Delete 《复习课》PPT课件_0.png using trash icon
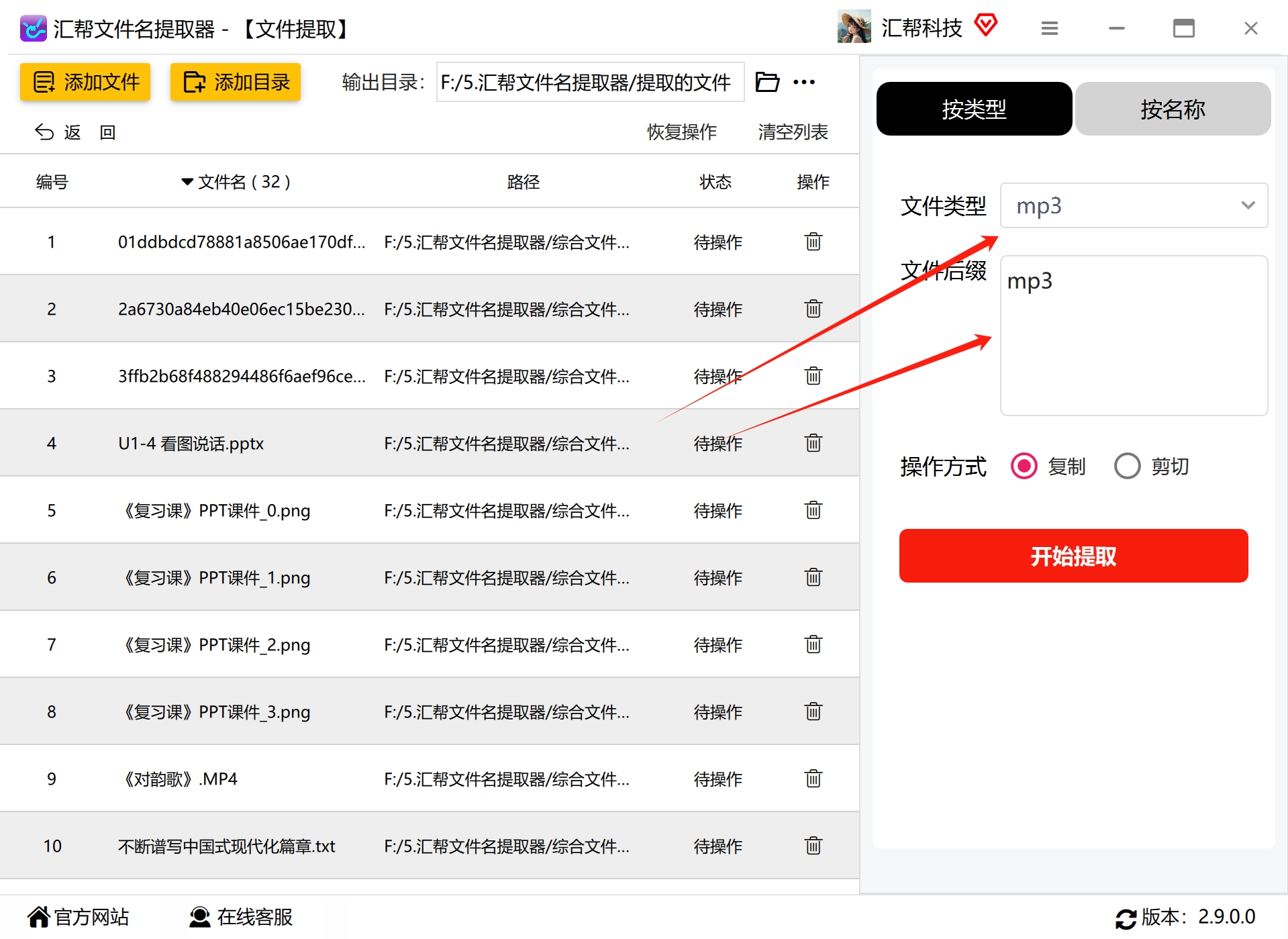The height and width of the screenshot is (939, 1288). tap(813, 510)
